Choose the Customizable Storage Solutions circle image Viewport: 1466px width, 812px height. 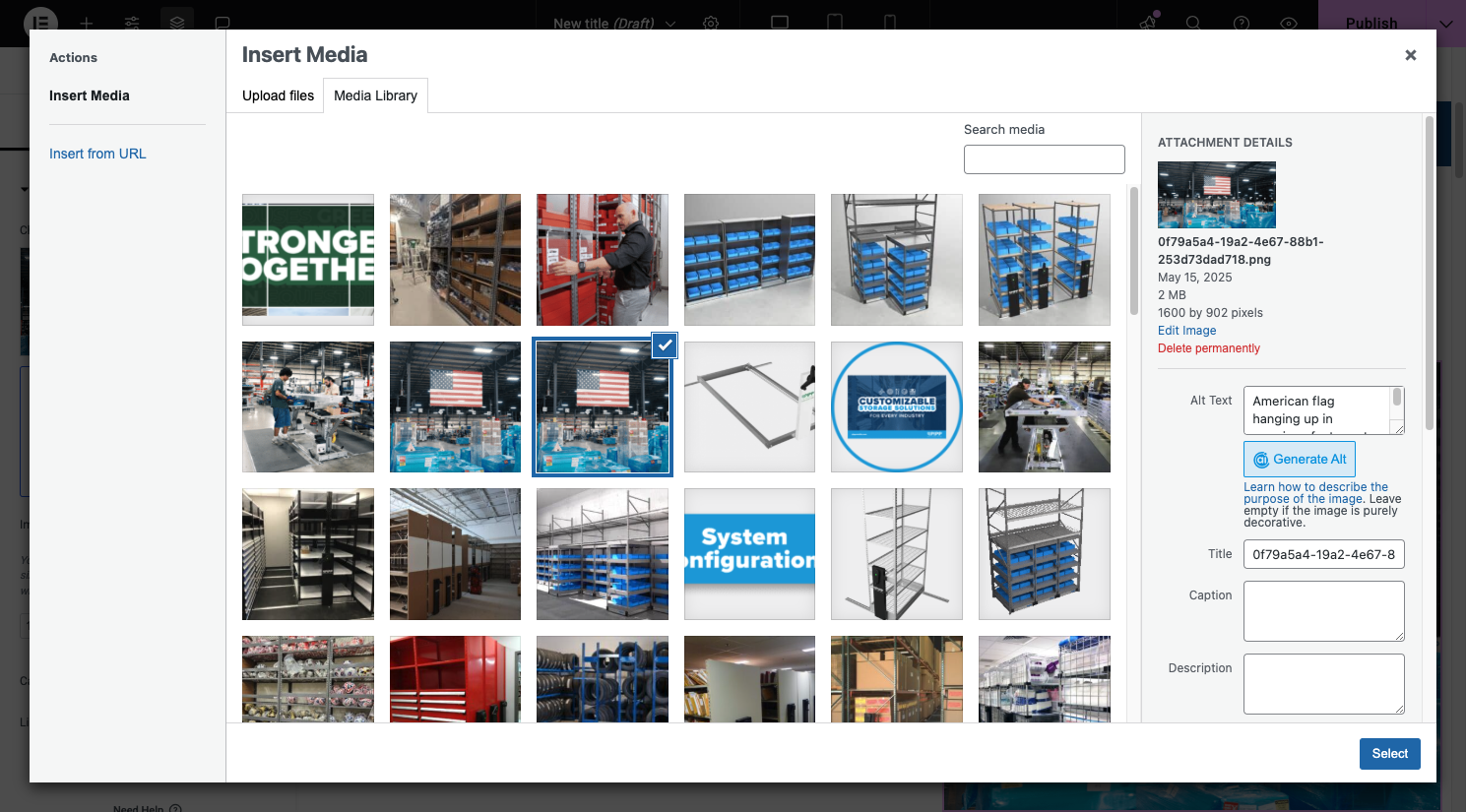click(x=897, y=407)
